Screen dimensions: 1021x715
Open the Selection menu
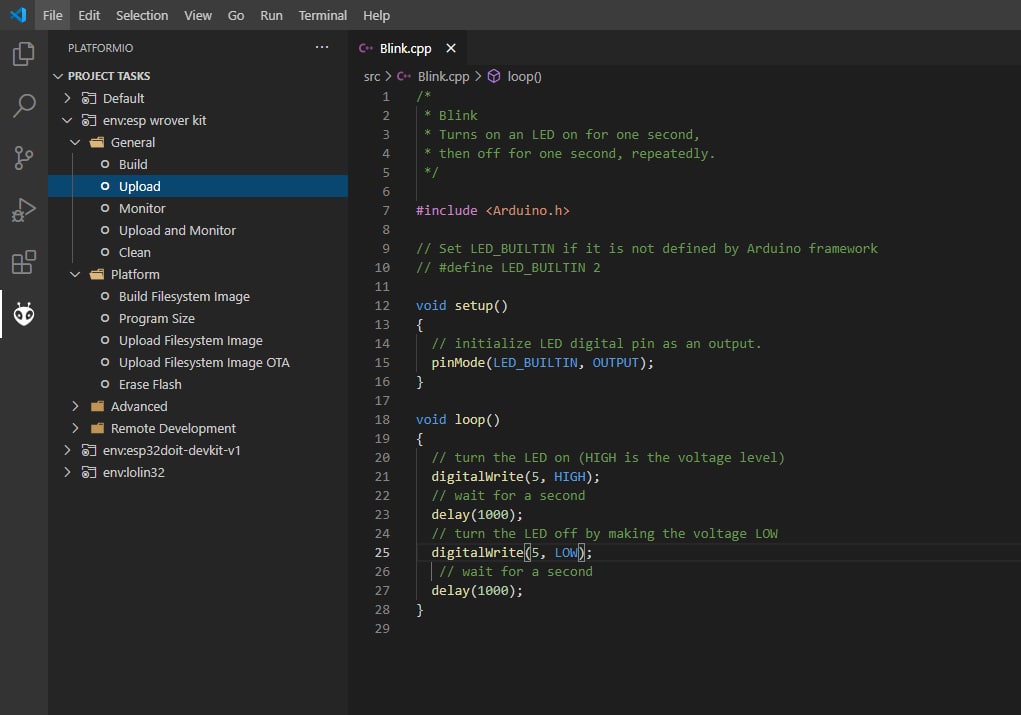[142, 15]
